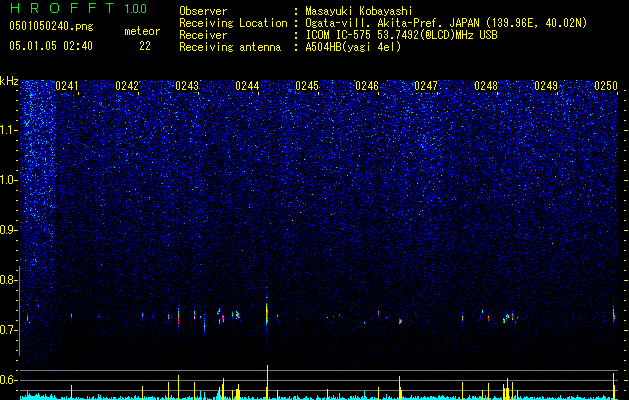Click the Receiving Location value Ogata-vill. Akita-Pref.
Image resolution: width=629 pixels, height=400 pixels.
374,23
